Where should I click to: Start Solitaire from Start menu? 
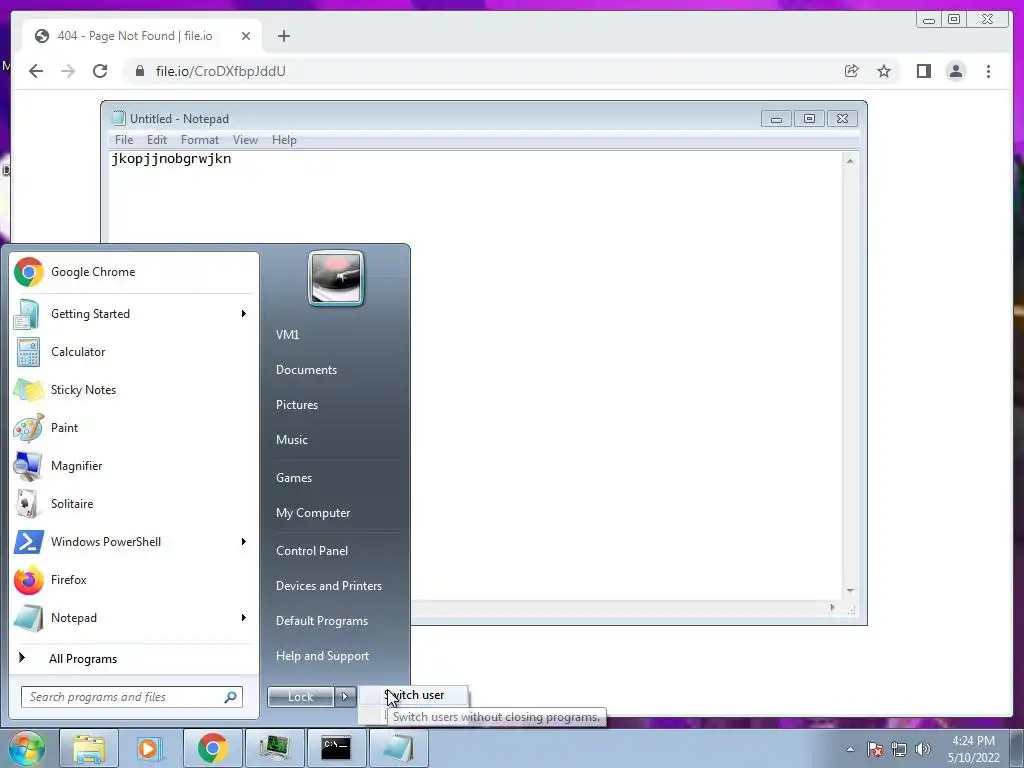[x=133, y=504]
